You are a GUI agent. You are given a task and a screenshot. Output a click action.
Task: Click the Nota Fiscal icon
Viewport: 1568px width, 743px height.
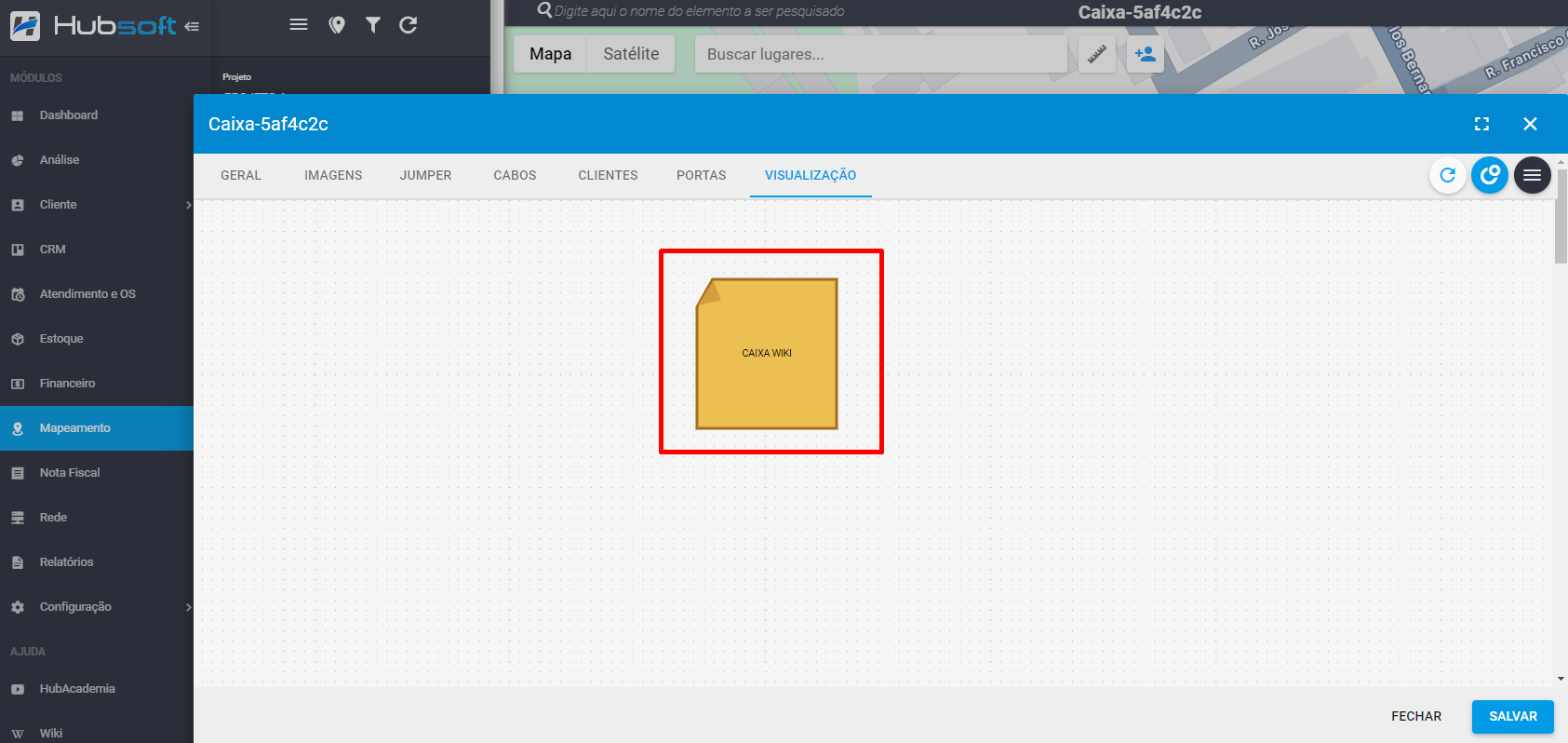(x=18, y=473)
